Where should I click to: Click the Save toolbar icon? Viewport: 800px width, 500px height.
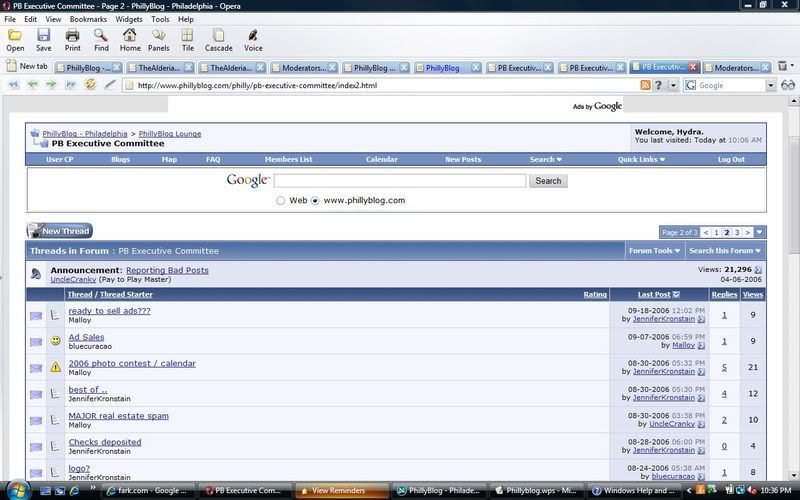(43, 35)
